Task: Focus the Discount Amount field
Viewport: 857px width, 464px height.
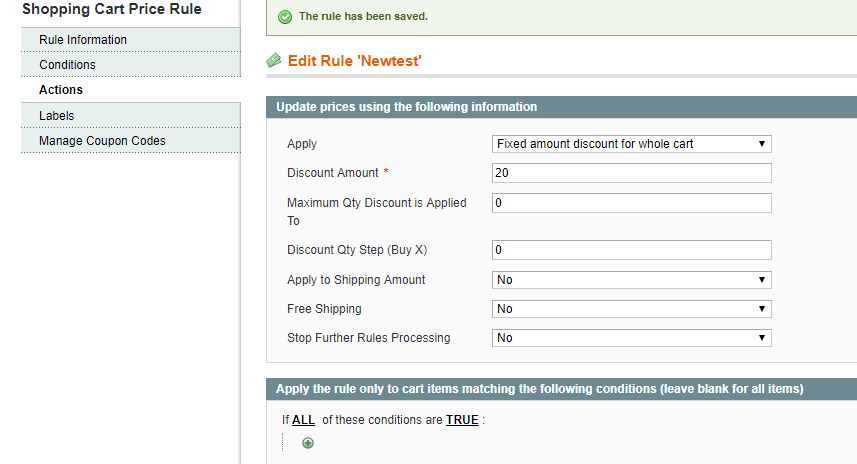Action: coord(631,173)
